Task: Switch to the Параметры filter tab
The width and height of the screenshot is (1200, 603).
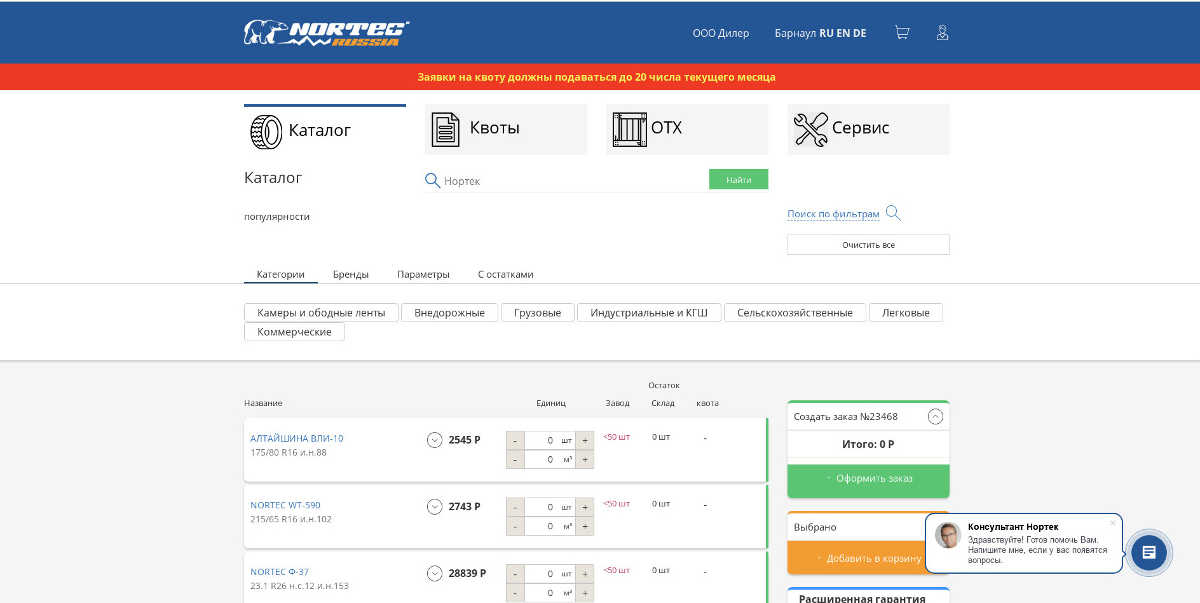Action: 423,274
